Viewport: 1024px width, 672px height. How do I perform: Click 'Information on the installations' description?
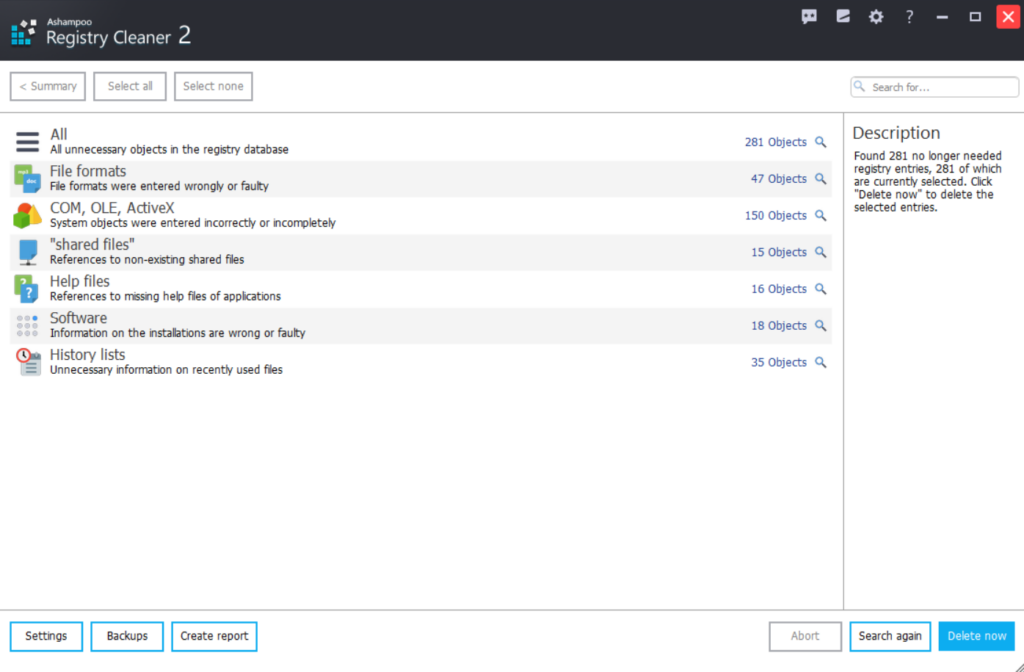178,333
